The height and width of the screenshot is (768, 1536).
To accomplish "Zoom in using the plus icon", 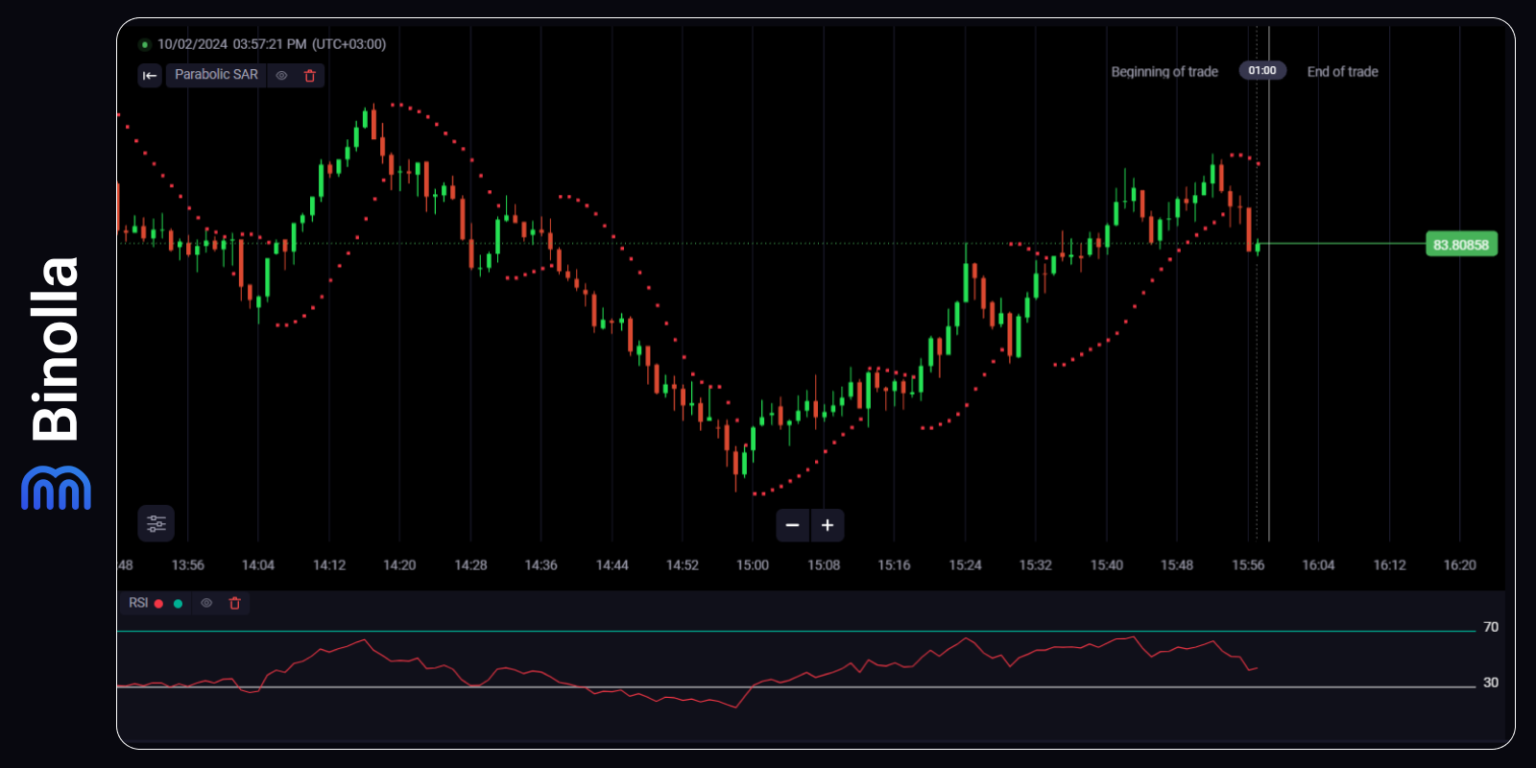I will (x=827, y=525).
